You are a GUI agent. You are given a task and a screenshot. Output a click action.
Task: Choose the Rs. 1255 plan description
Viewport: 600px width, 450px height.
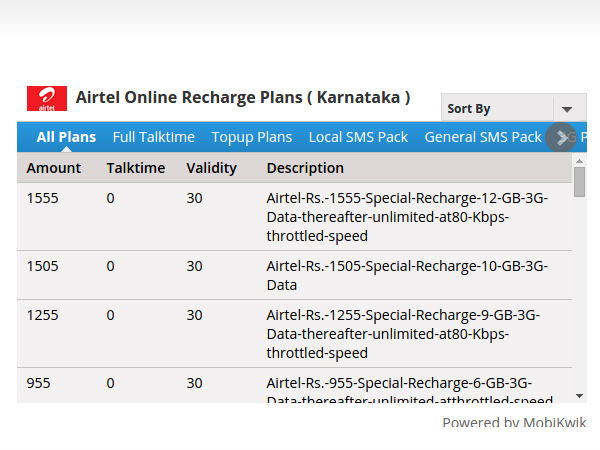(402, 334)
